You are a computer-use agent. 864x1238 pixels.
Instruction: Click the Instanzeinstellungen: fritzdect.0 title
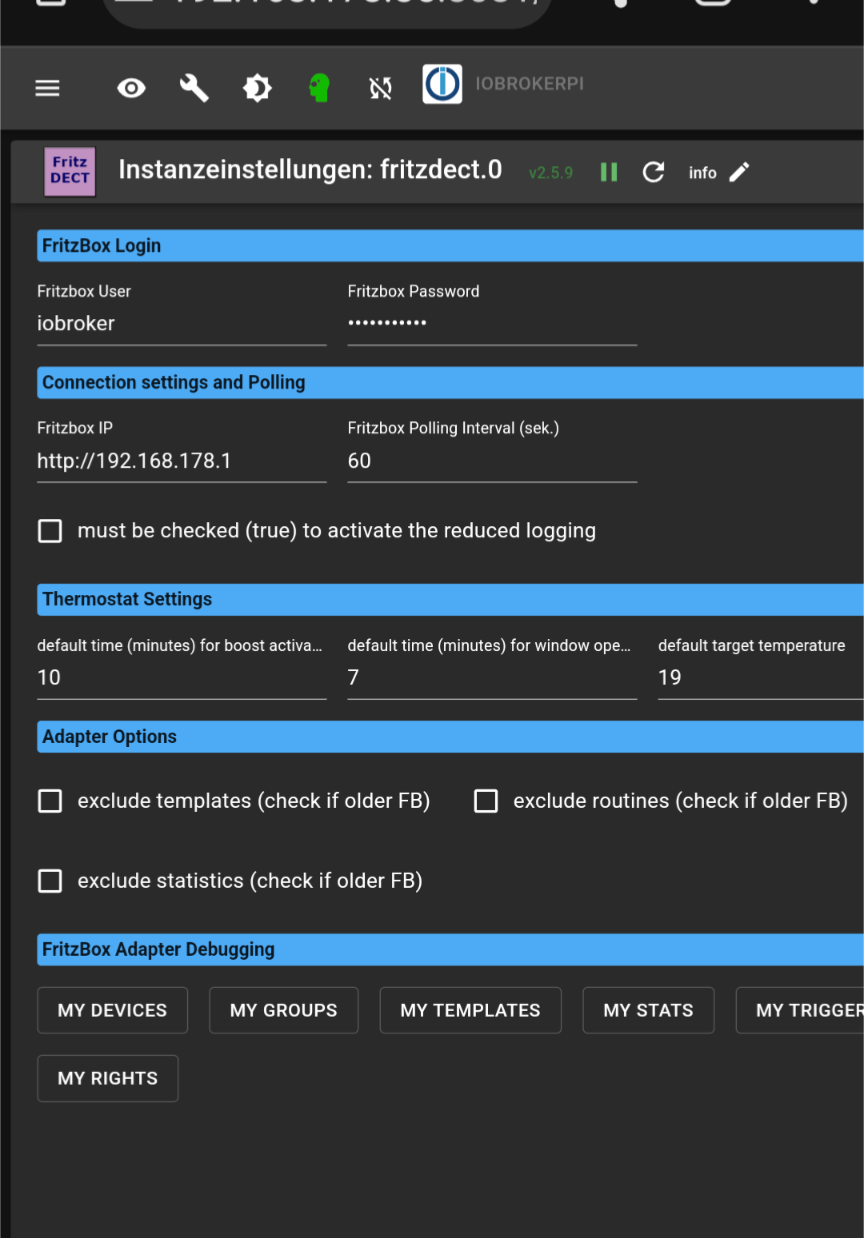310,170
